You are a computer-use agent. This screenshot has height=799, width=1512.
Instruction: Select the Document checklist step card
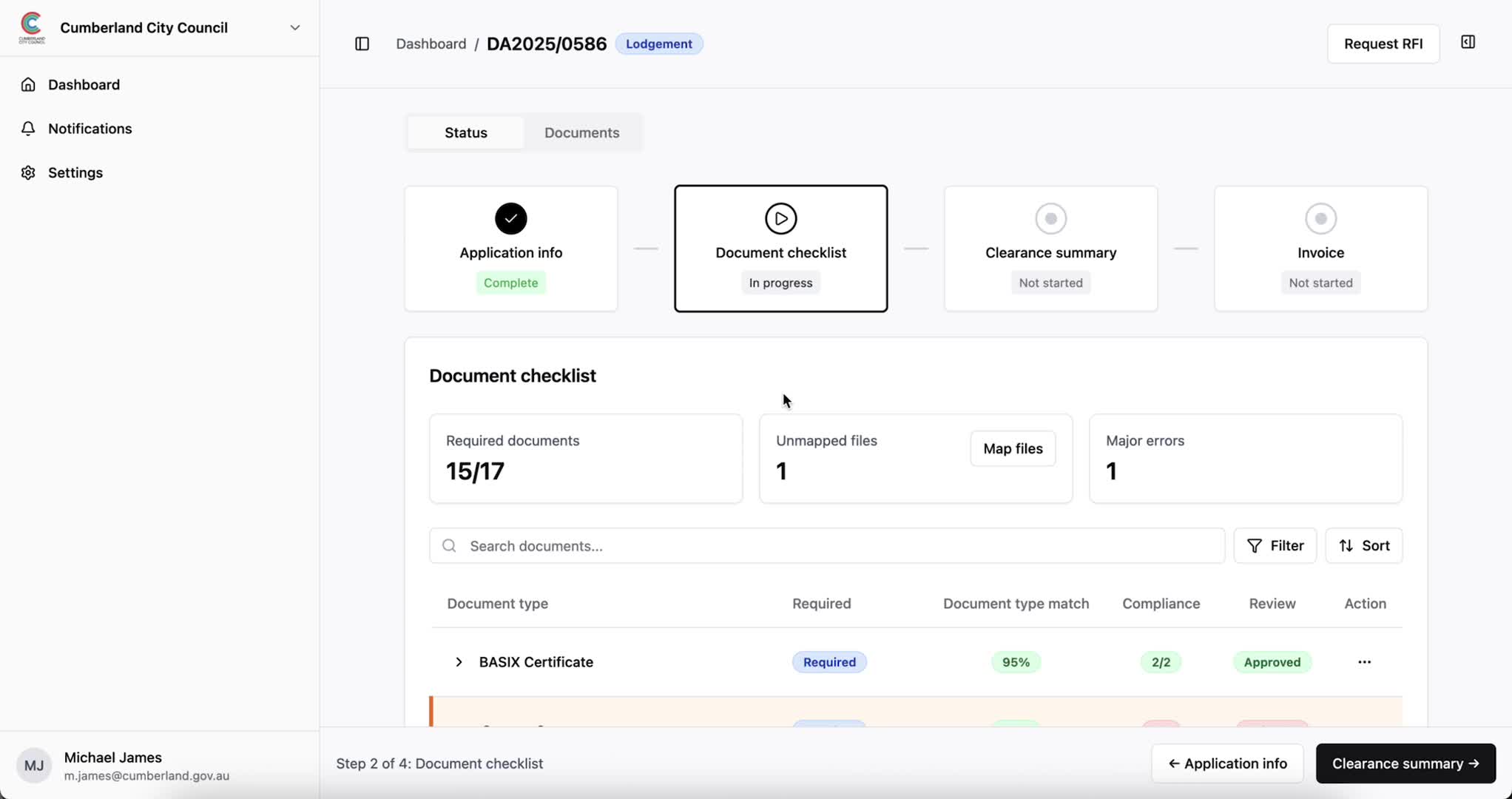point(781,249)
